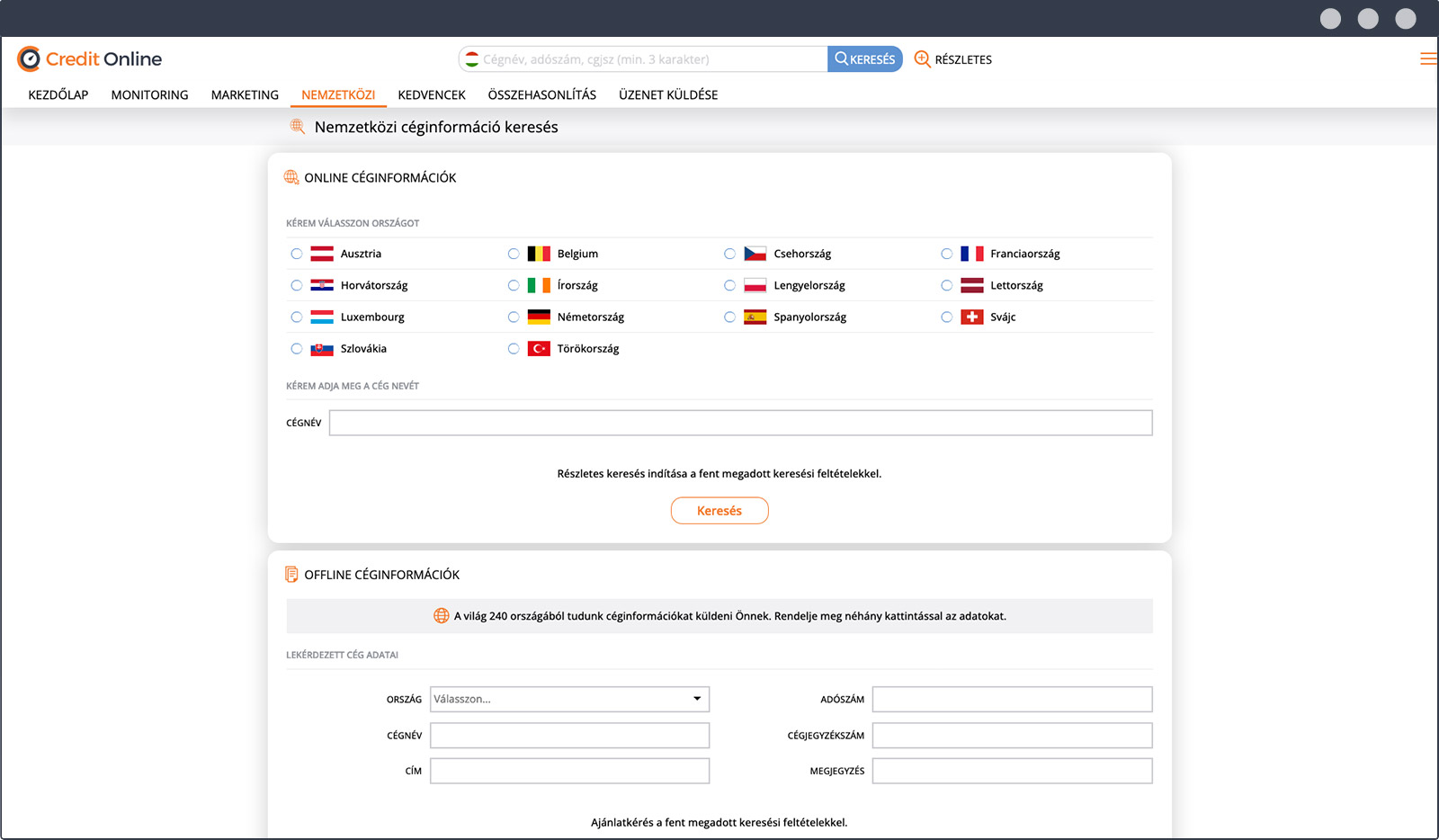Click the blue Keresés search button
Screen dimensions: 1439x840
[864, 59]
